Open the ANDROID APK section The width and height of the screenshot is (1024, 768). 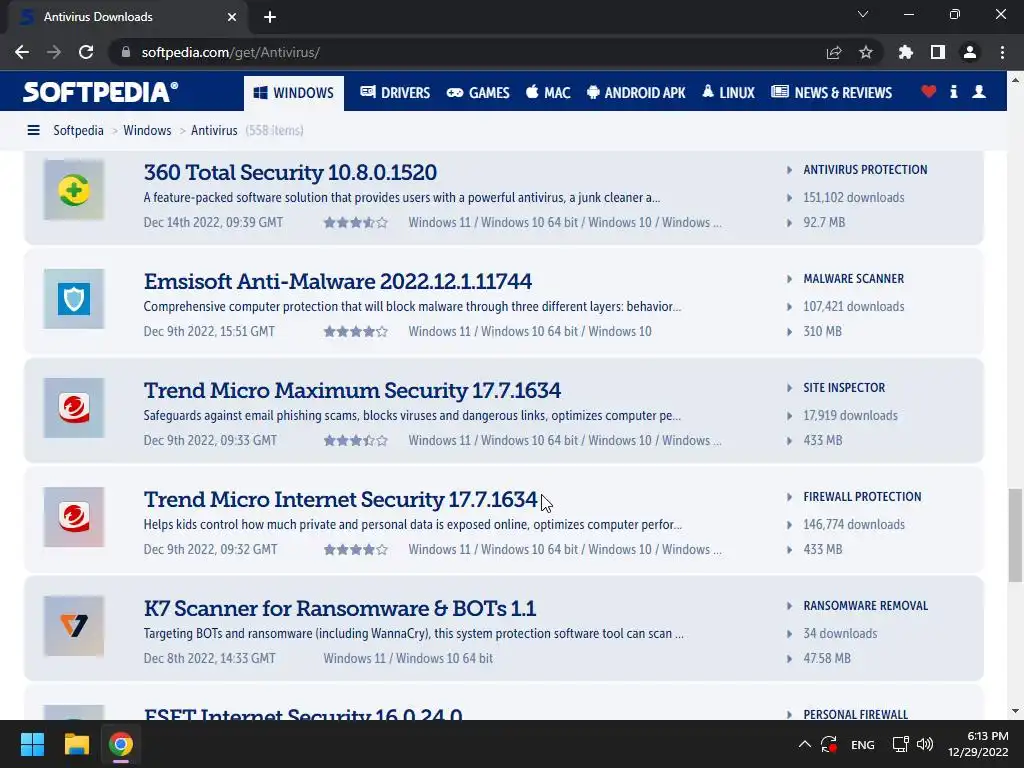coord(636,93)
